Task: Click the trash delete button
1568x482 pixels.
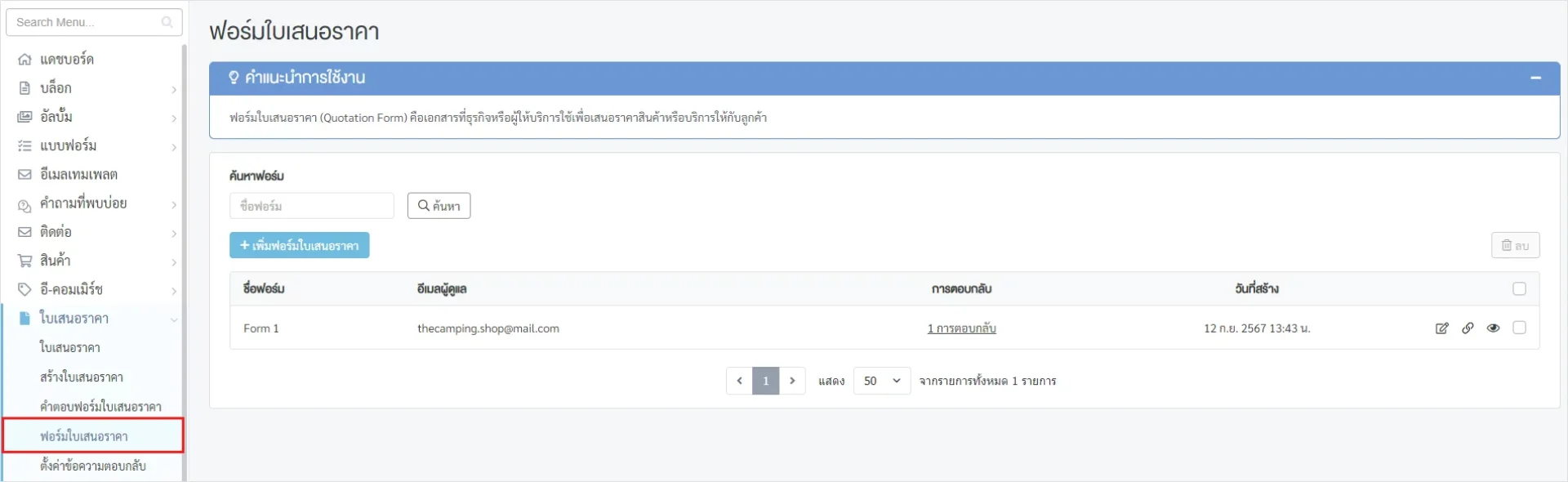Action: 1515,246
